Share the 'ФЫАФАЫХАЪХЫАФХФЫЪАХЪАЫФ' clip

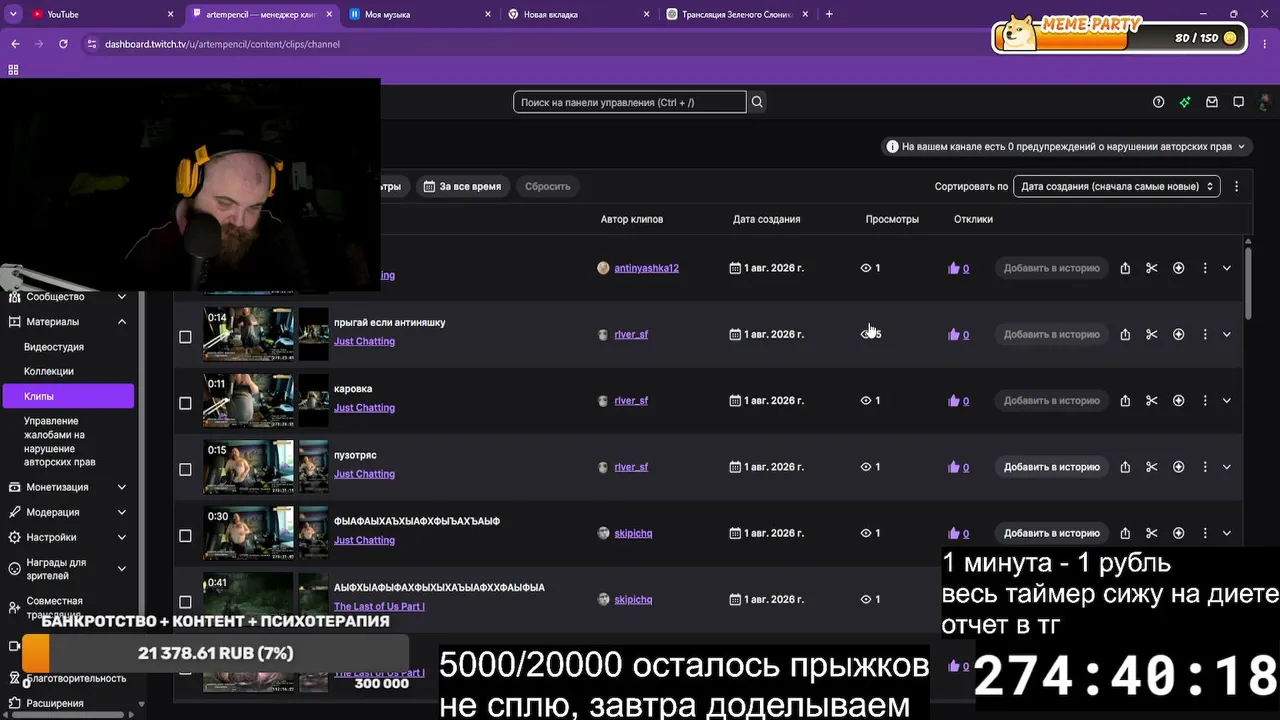[1125, 533]
